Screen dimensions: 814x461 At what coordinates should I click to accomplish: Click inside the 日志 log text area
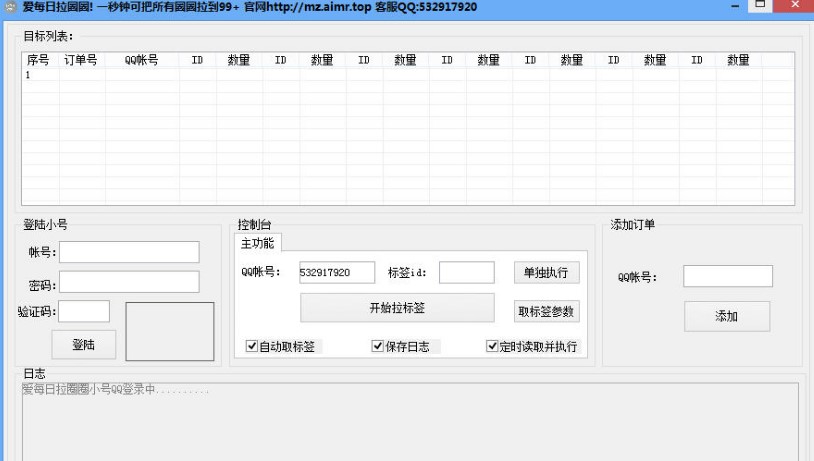coord(410,422)
